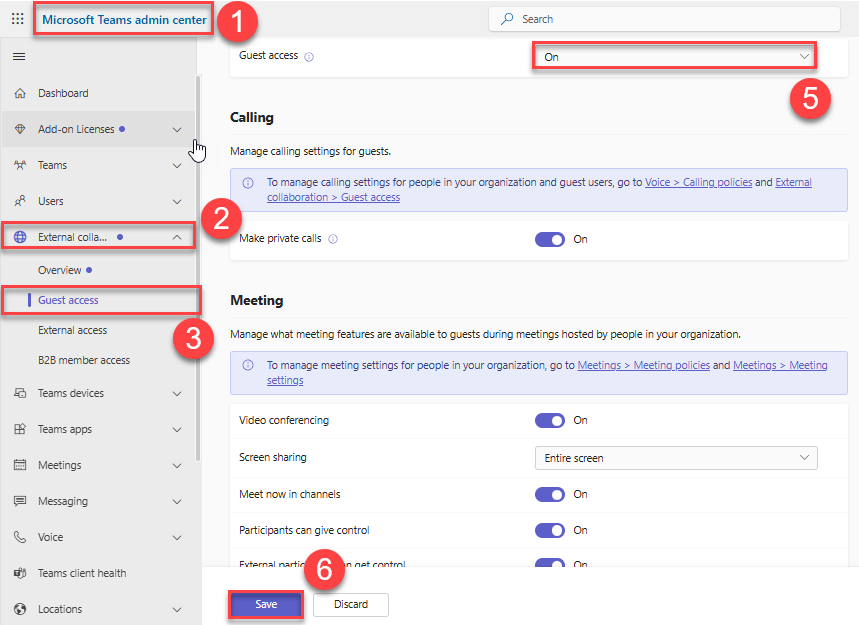Expand the Teams menu chevron
This screenshot has height=625, width=859.
point(177,165)
